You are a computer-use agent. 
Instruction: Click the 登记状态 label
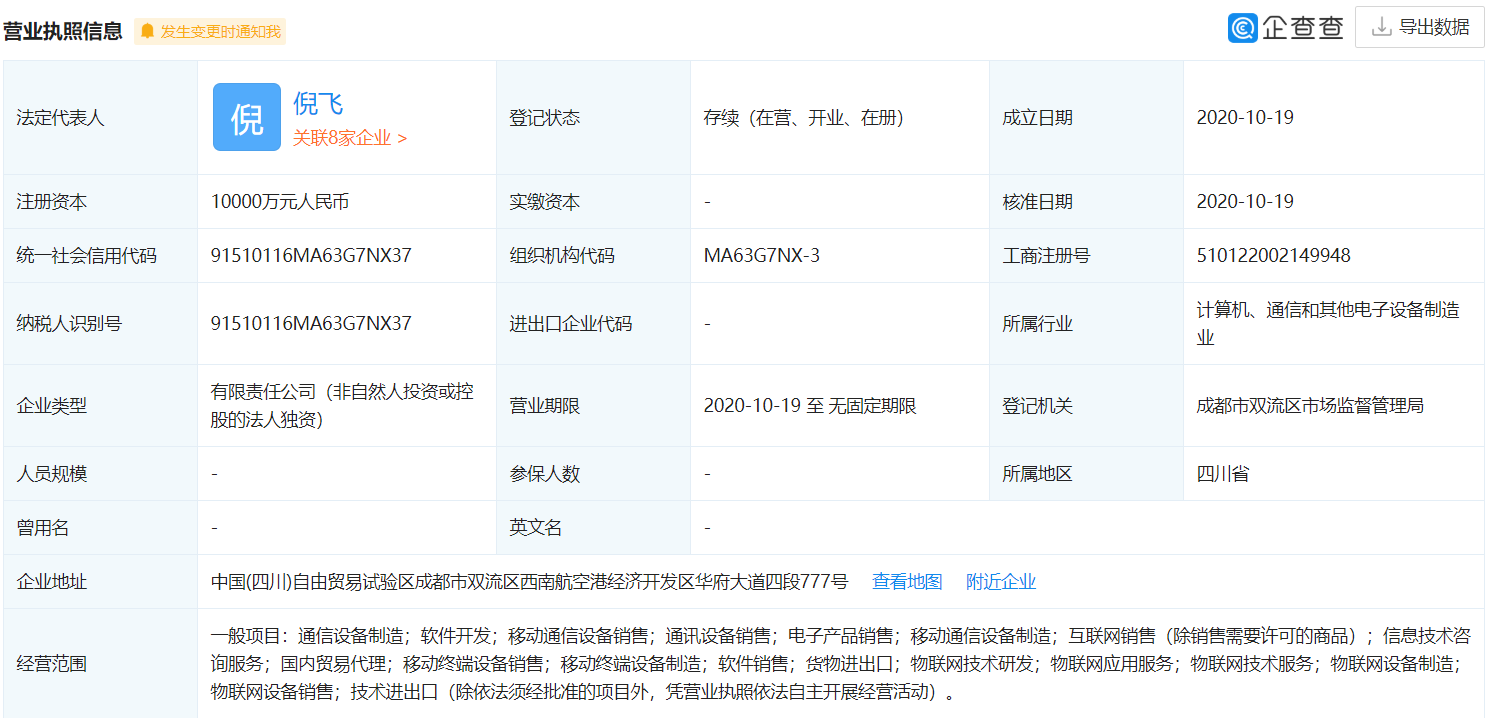[545, 118]
